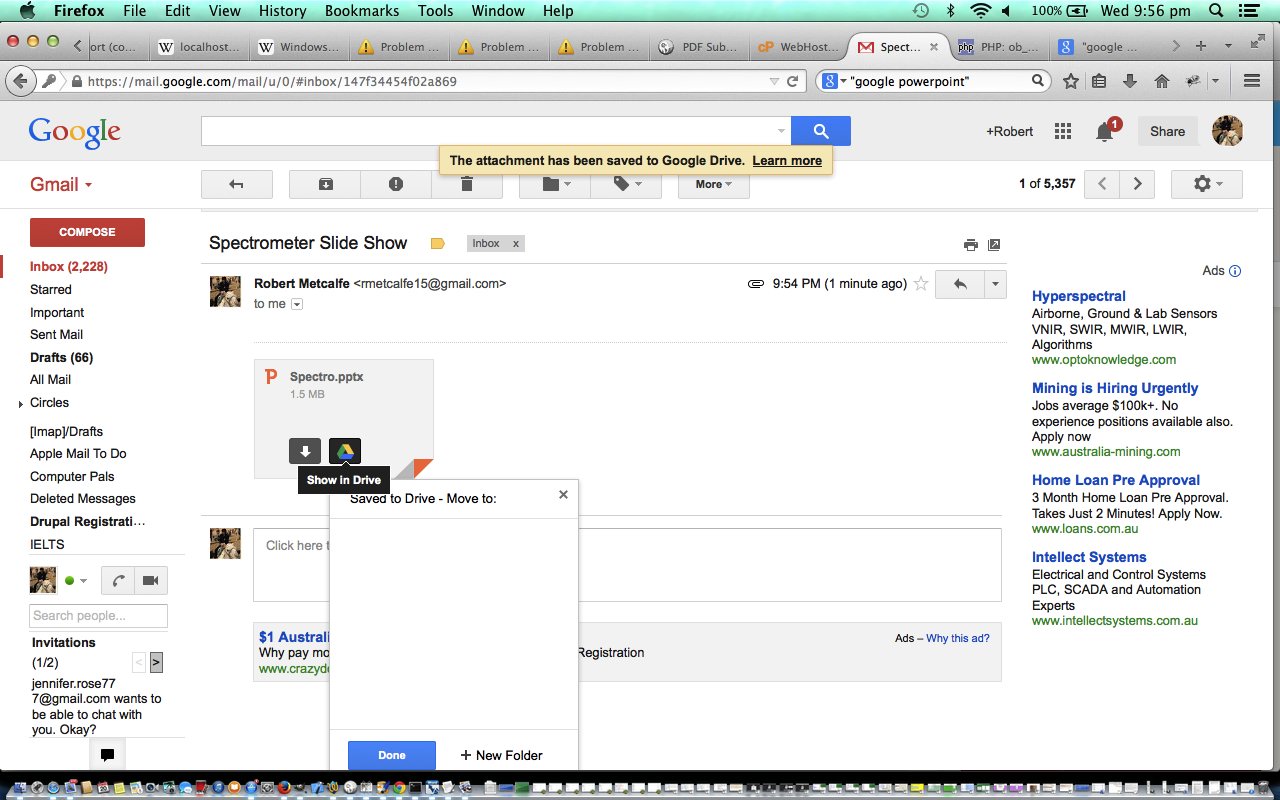Image resolution: width=1280 pixels, height=800 pixels.
Task: Open the +Robert profile link
Action: (1010, 131)
